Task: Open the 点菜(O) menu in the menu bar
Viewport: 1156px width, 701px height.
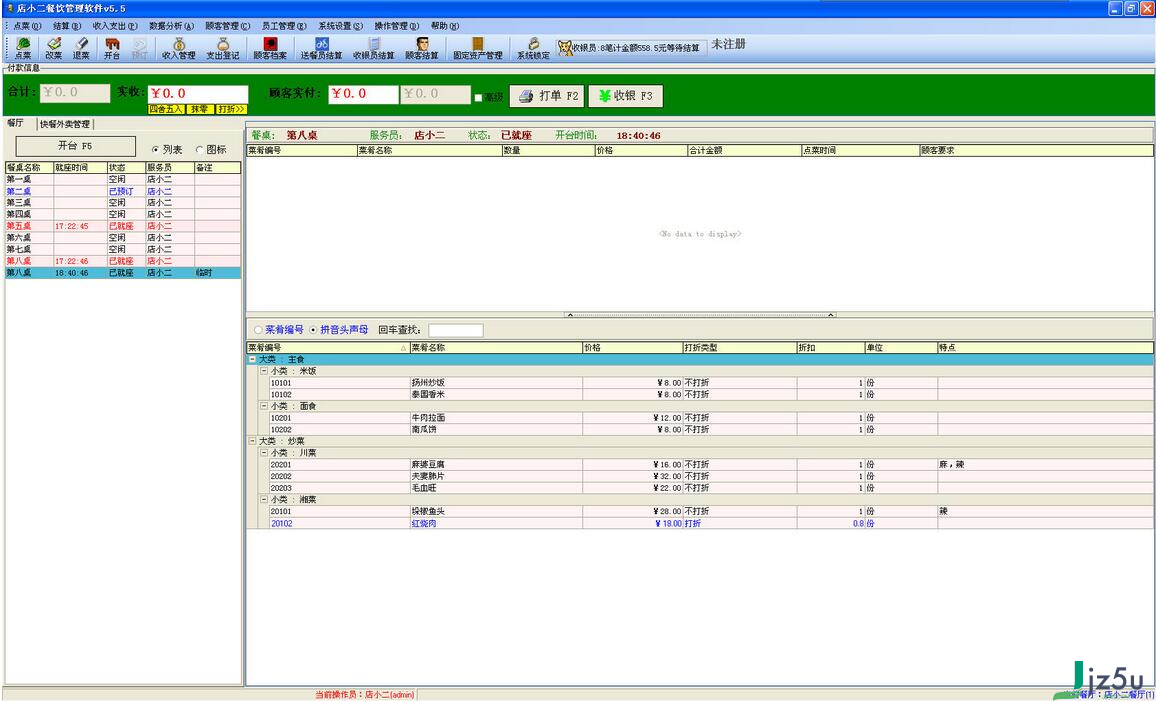Action: pyautogui.click(x=27, y=26)
